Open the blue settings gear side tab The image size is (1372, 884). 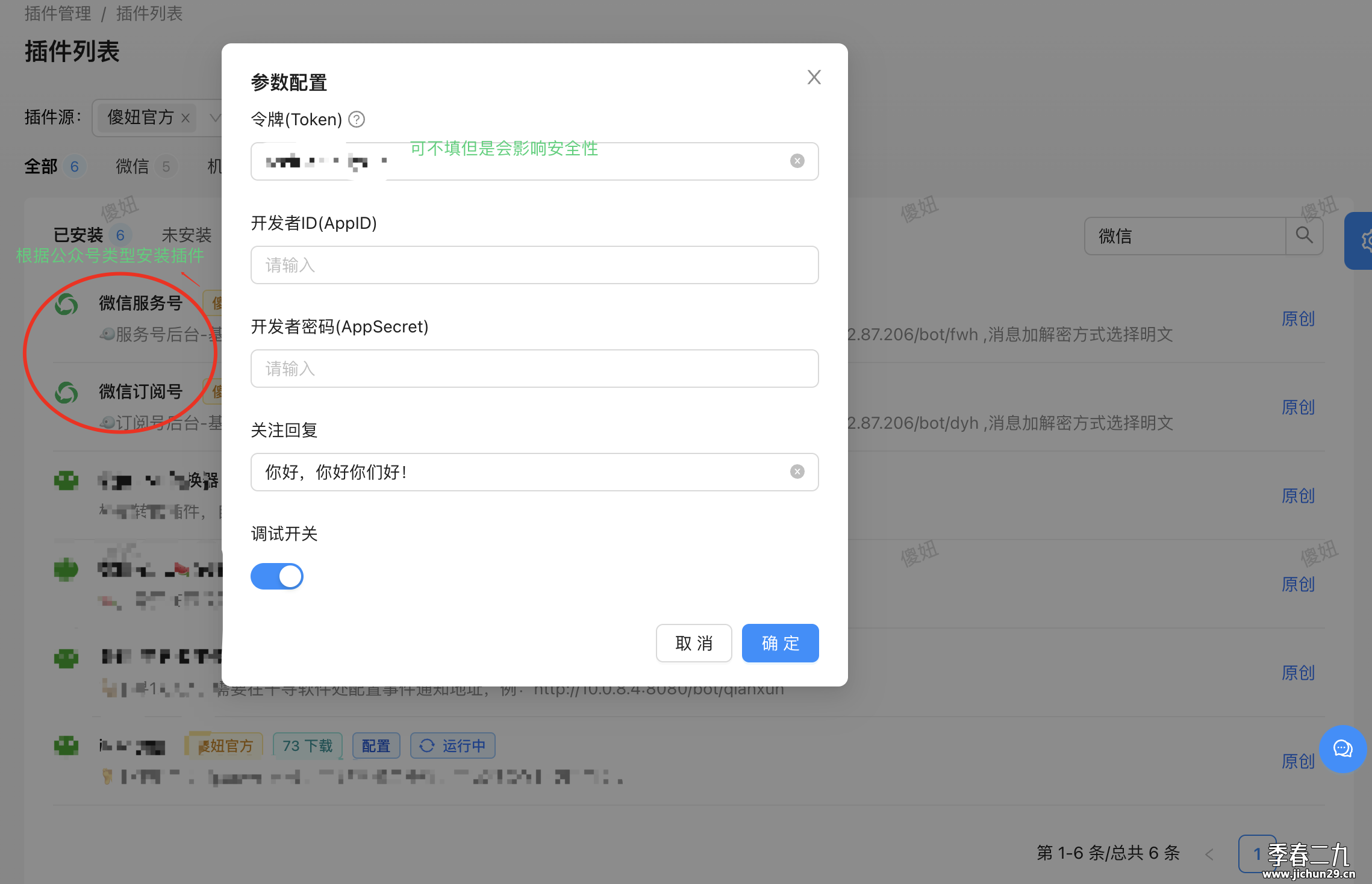1362,241
